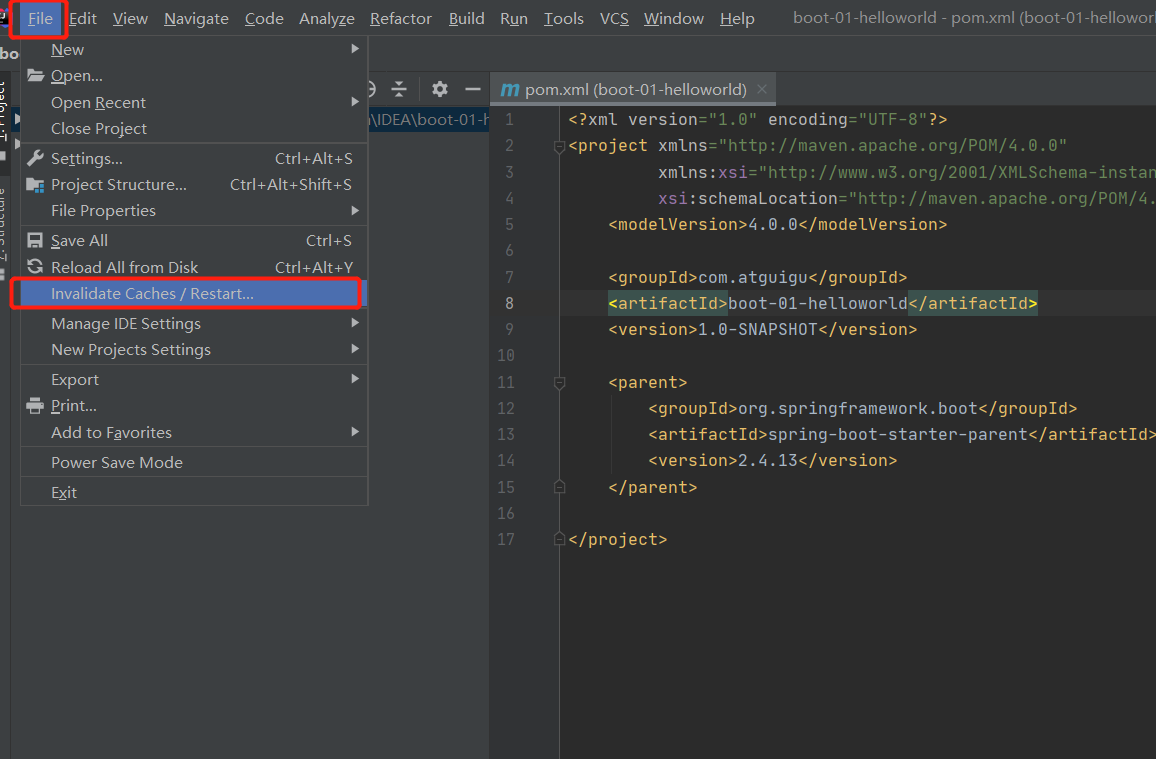Click version 1.0-SNAPSHOT text
This screenshot has width=1156, height=759.
pos(757,329)
